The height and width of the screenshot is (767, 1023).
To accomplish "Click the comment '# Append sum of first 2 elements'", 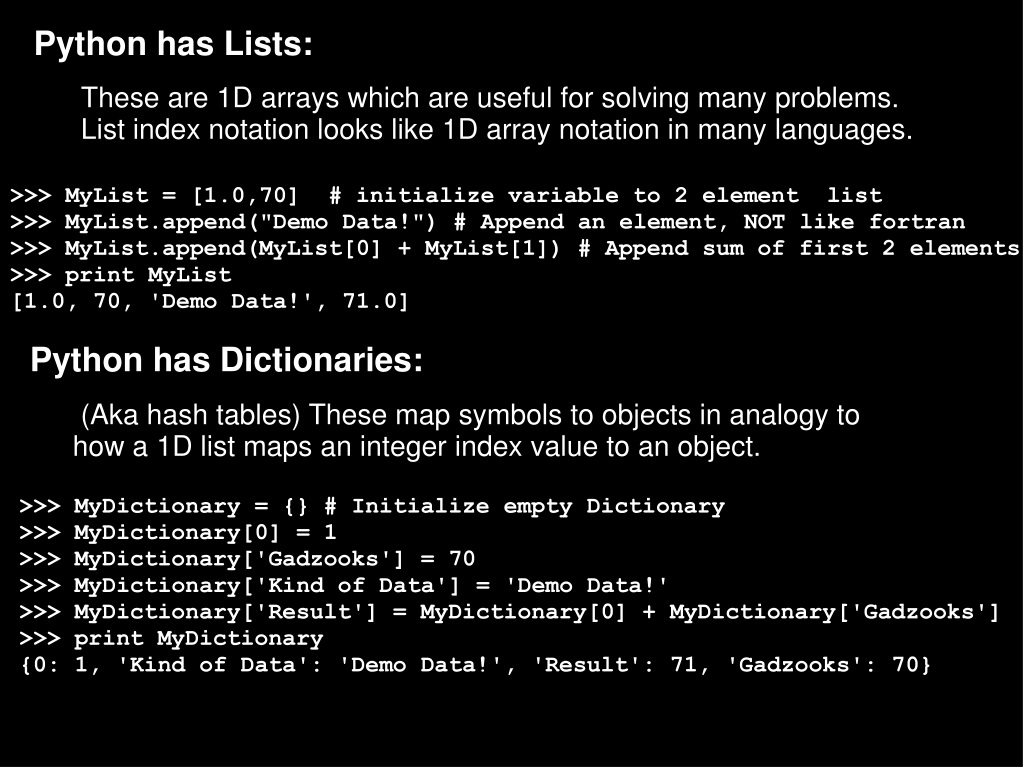I will 799,248.
